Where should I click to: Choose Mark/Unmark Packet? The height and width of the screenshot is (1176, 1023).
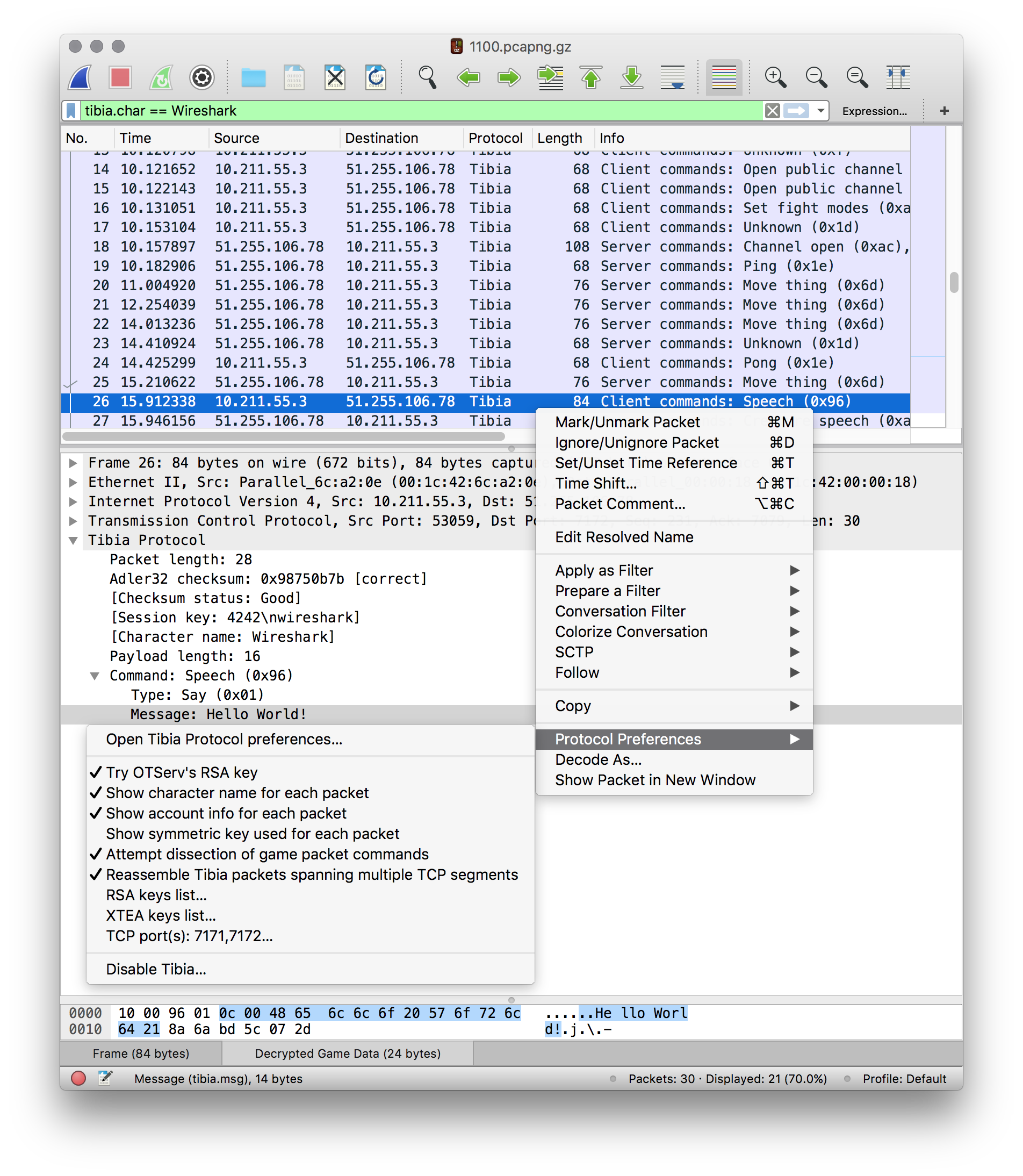(674, 422)
